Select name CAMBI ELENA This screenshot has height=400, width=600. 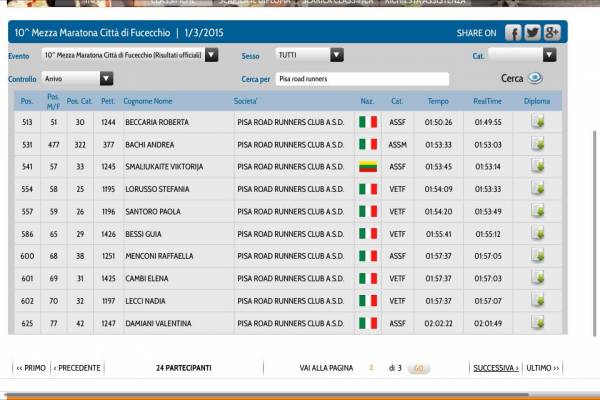pyautogui.click(x=147, y=279)
